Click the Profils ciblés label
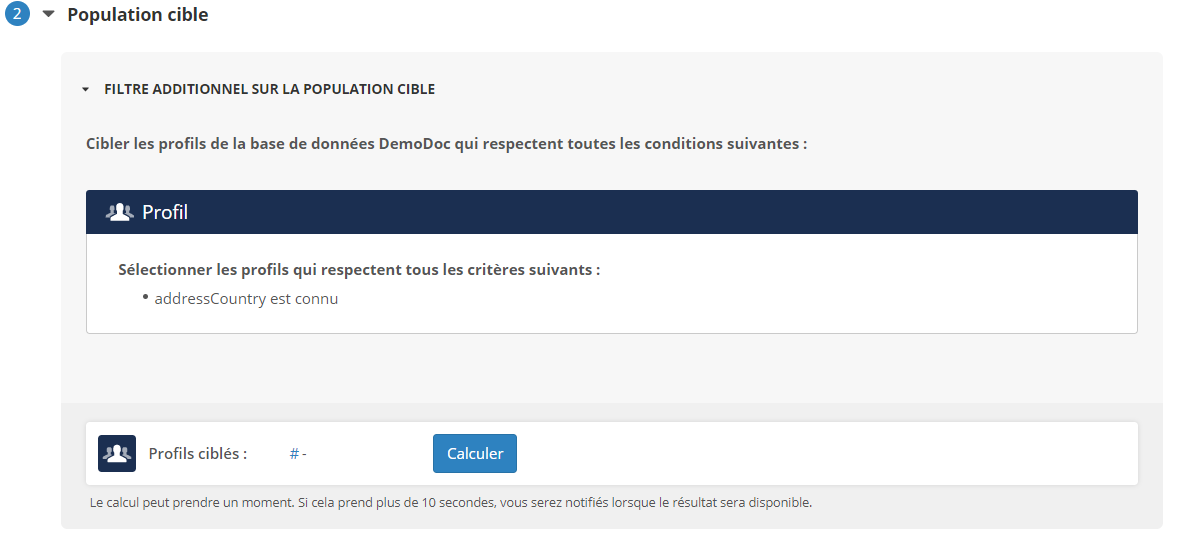This screenshot has width=1187, height=540. pos(197,453)
